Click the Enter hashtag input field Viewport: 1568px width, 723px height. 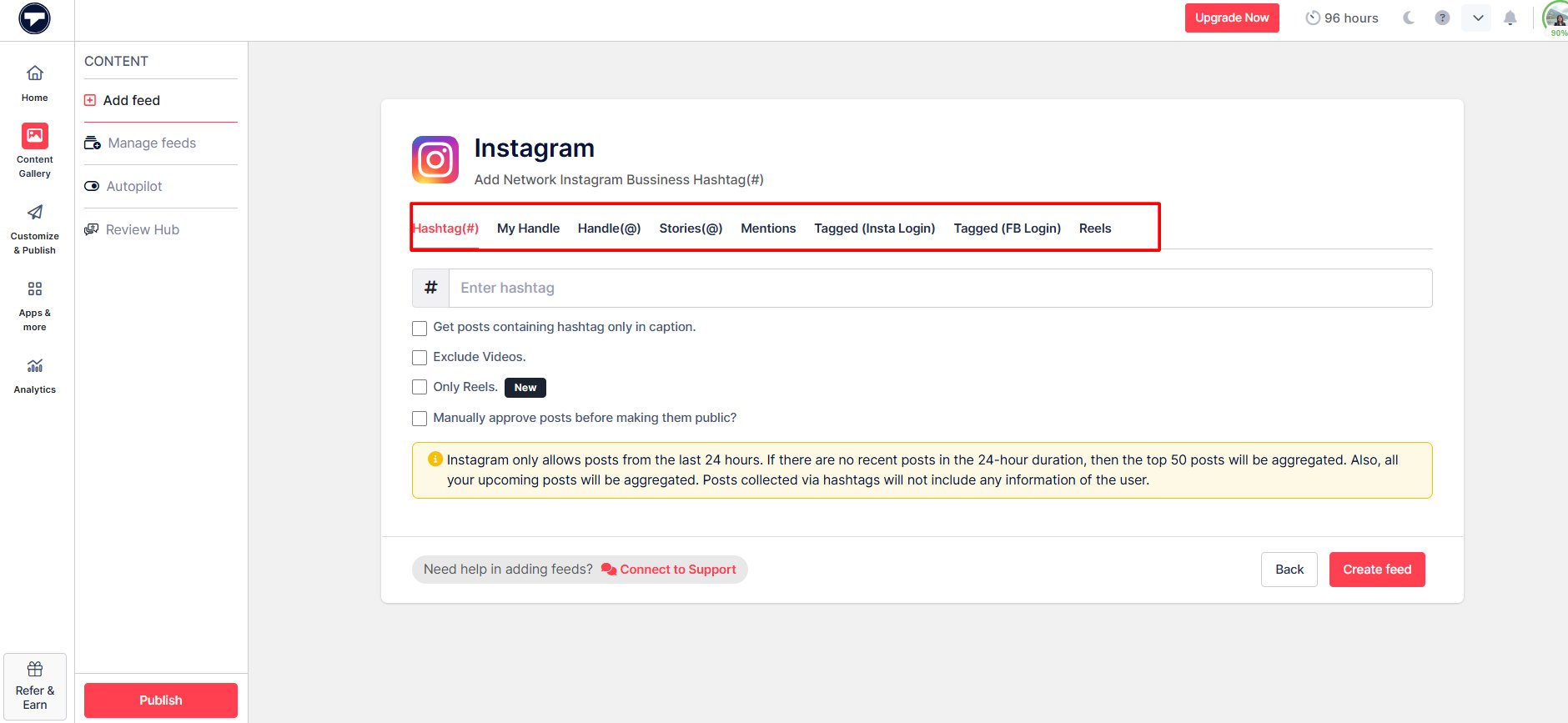tap(940, 288)
